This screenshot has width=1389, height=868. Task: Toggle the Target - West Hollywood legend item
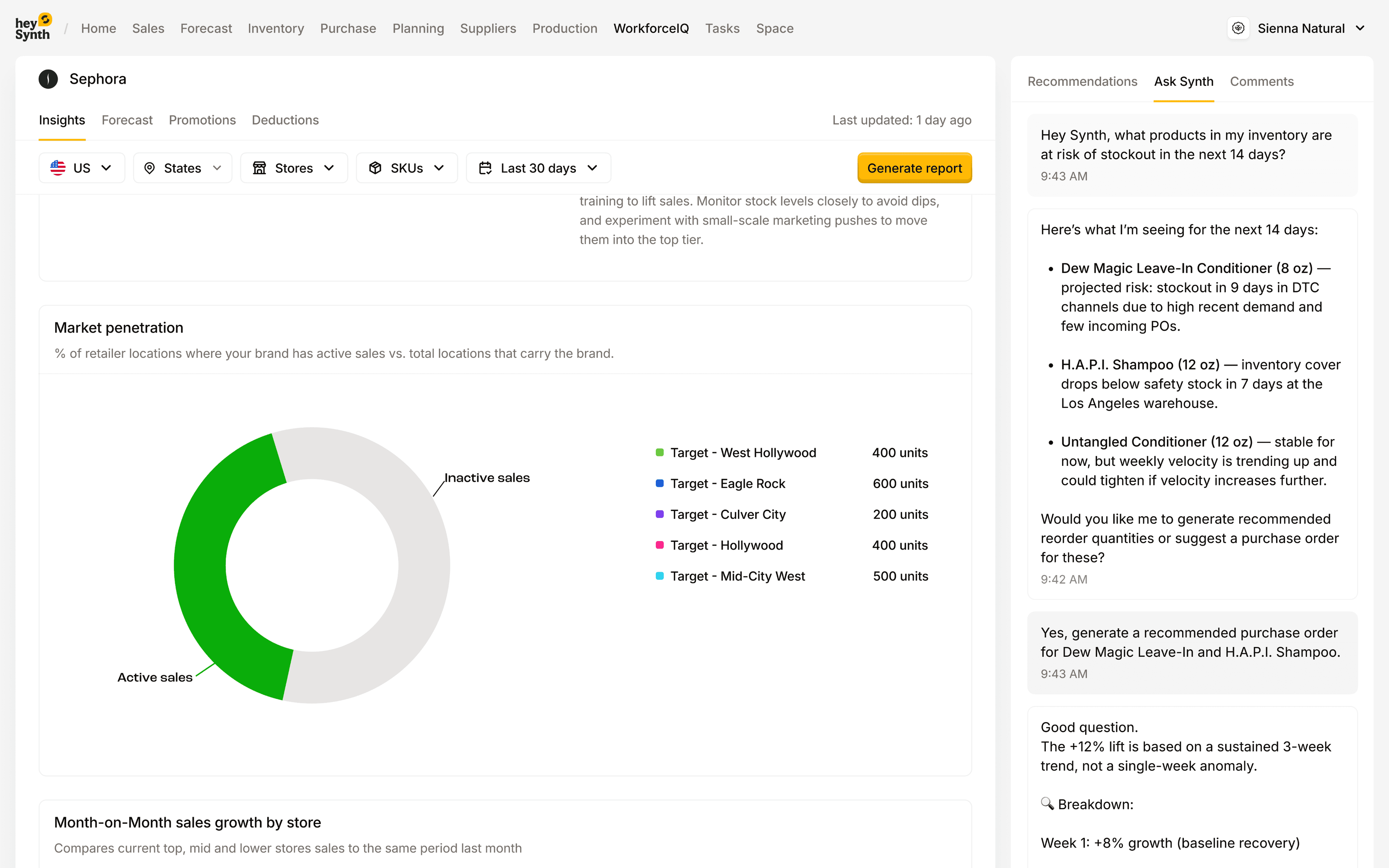pyautogui.click(x=743, y=452)
